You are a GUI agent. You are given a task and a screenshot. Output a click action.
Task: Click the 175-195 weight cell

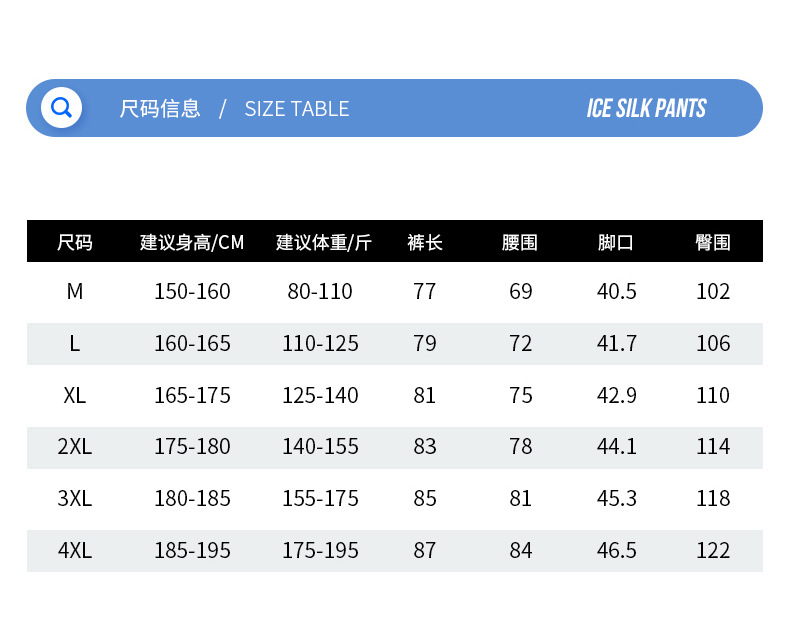(320, 550)
